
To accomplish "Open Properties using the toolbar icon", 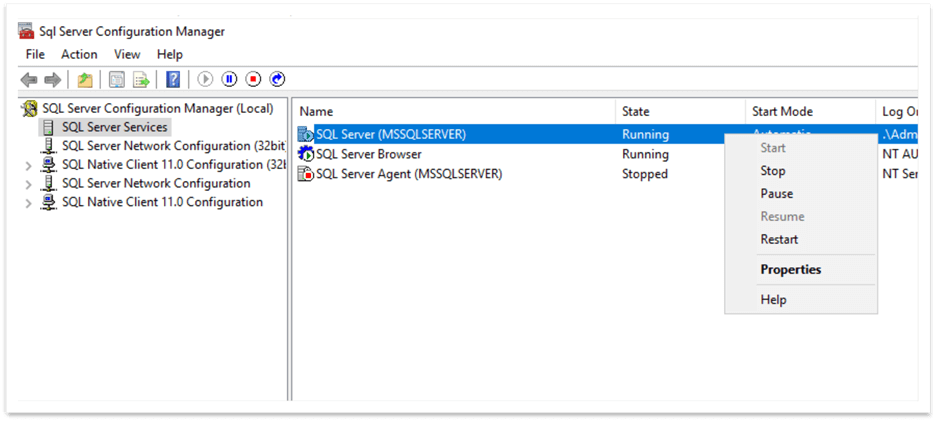I will [116, 80].
